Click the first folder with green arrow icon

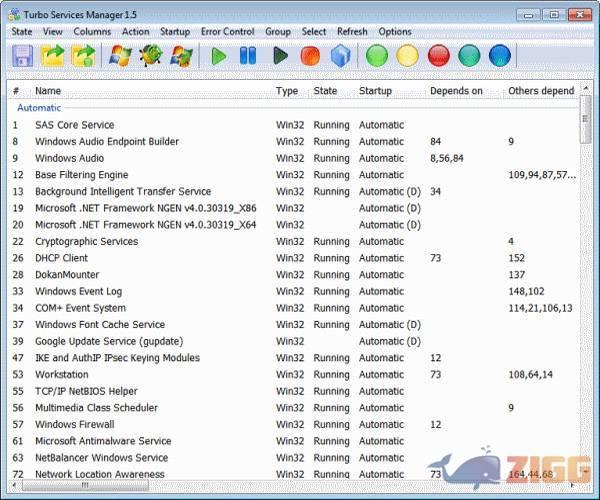pyautogui.click(x=52, y=56)
